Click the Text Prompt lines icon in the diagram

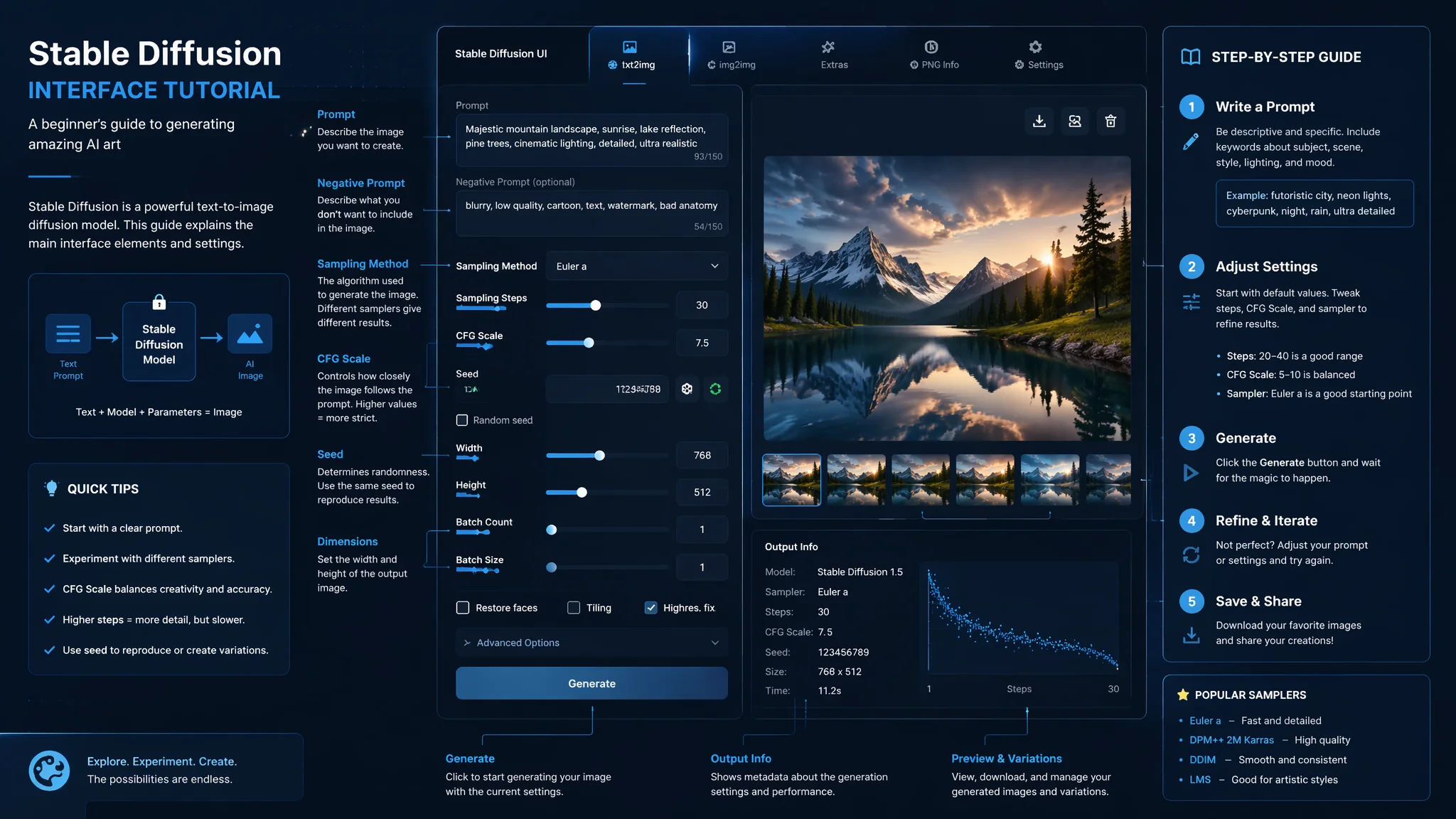(68, 333)
